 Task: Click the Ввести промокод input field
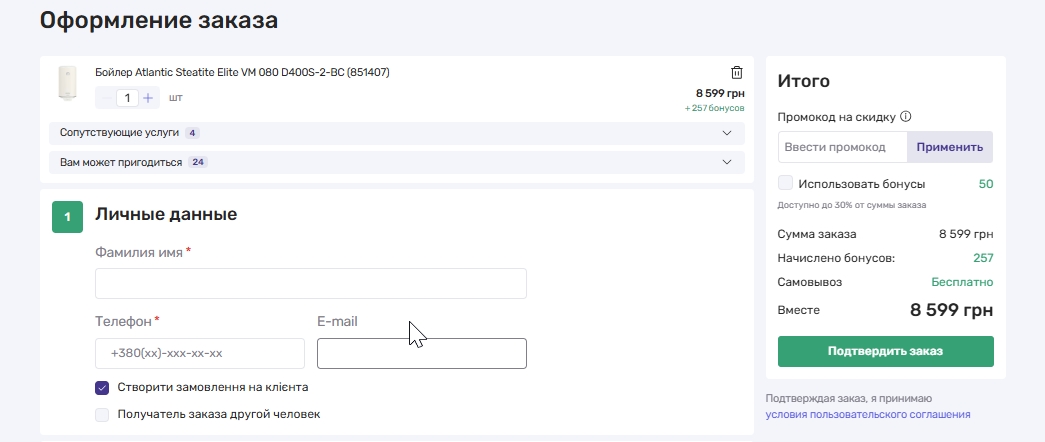[842, 147]
